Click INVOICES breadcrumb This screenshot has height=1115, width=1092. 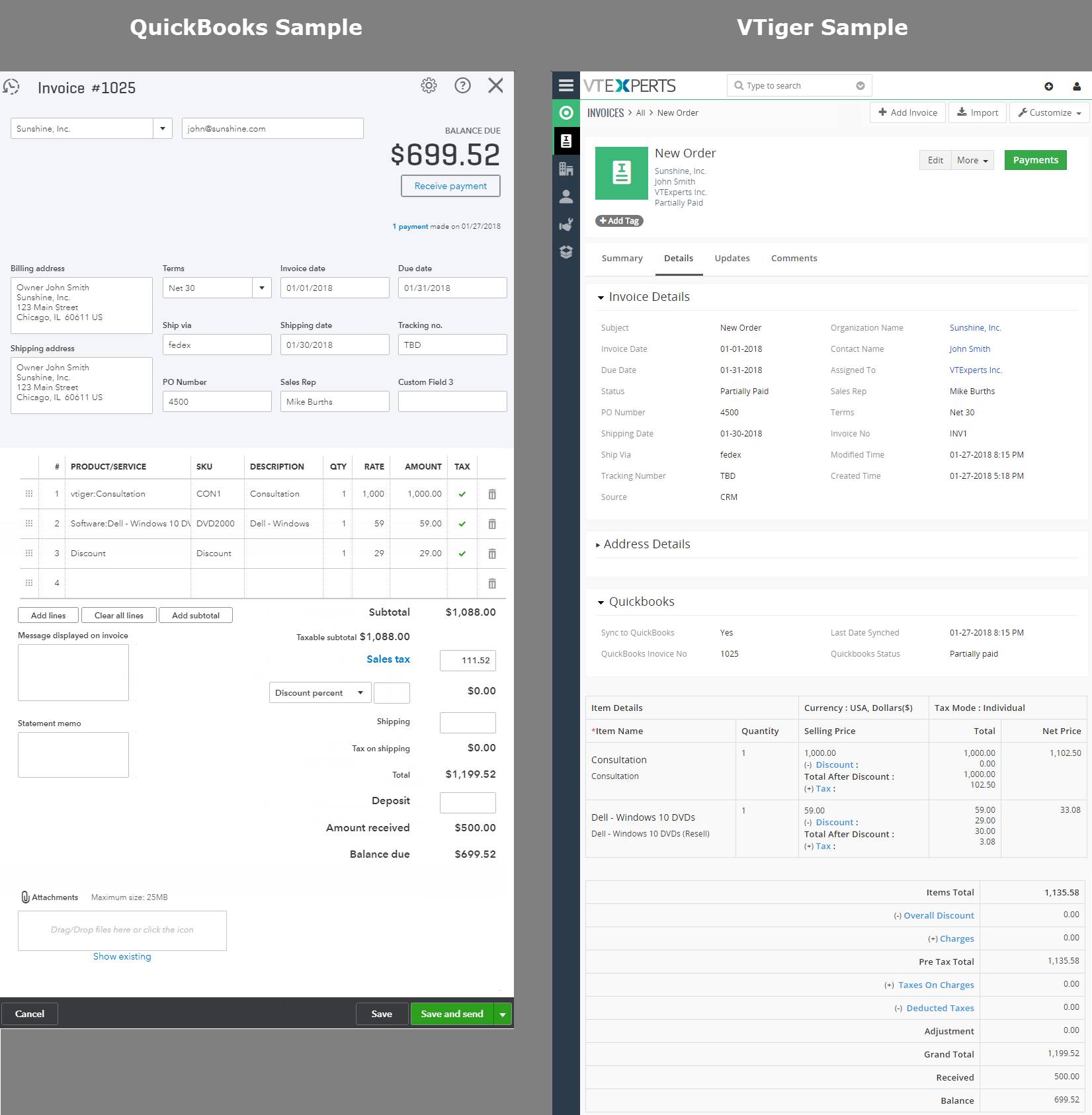[605, 113]
